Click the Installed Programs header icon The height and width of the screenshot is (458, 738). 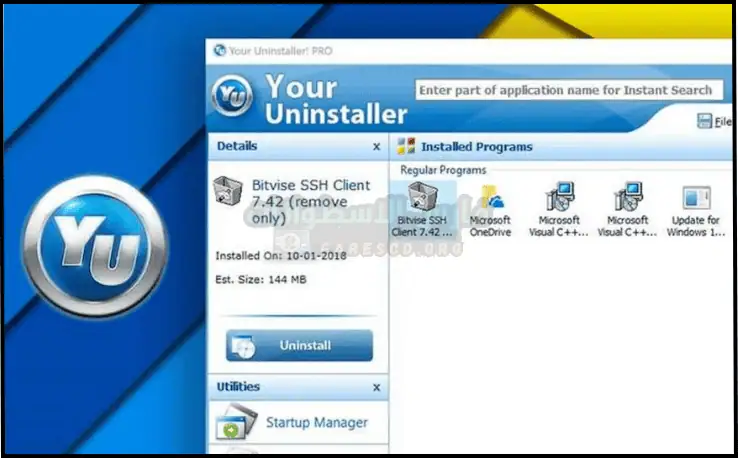click(x=406, y=147)
